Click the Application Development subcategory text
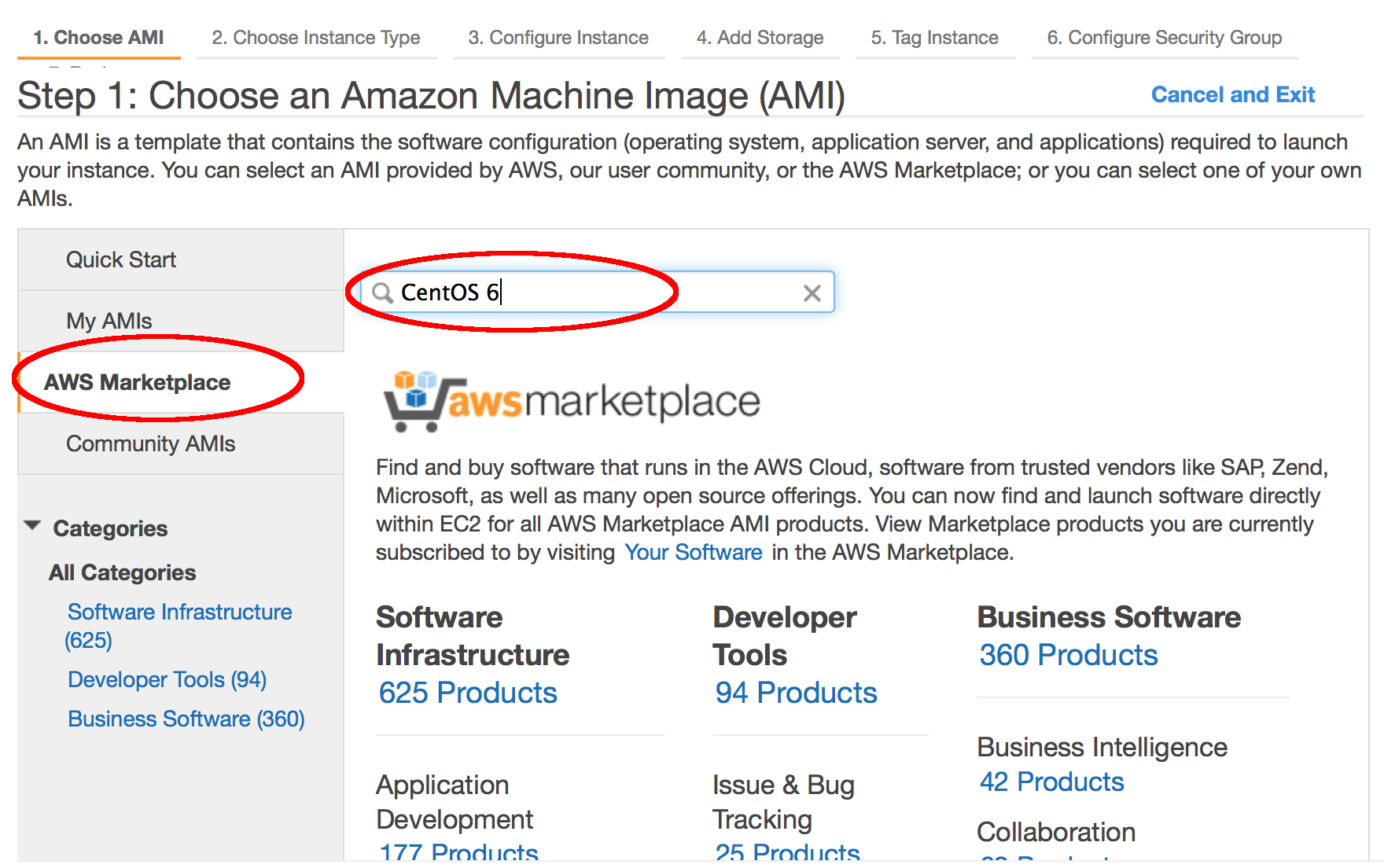 [x=455, y=802]
